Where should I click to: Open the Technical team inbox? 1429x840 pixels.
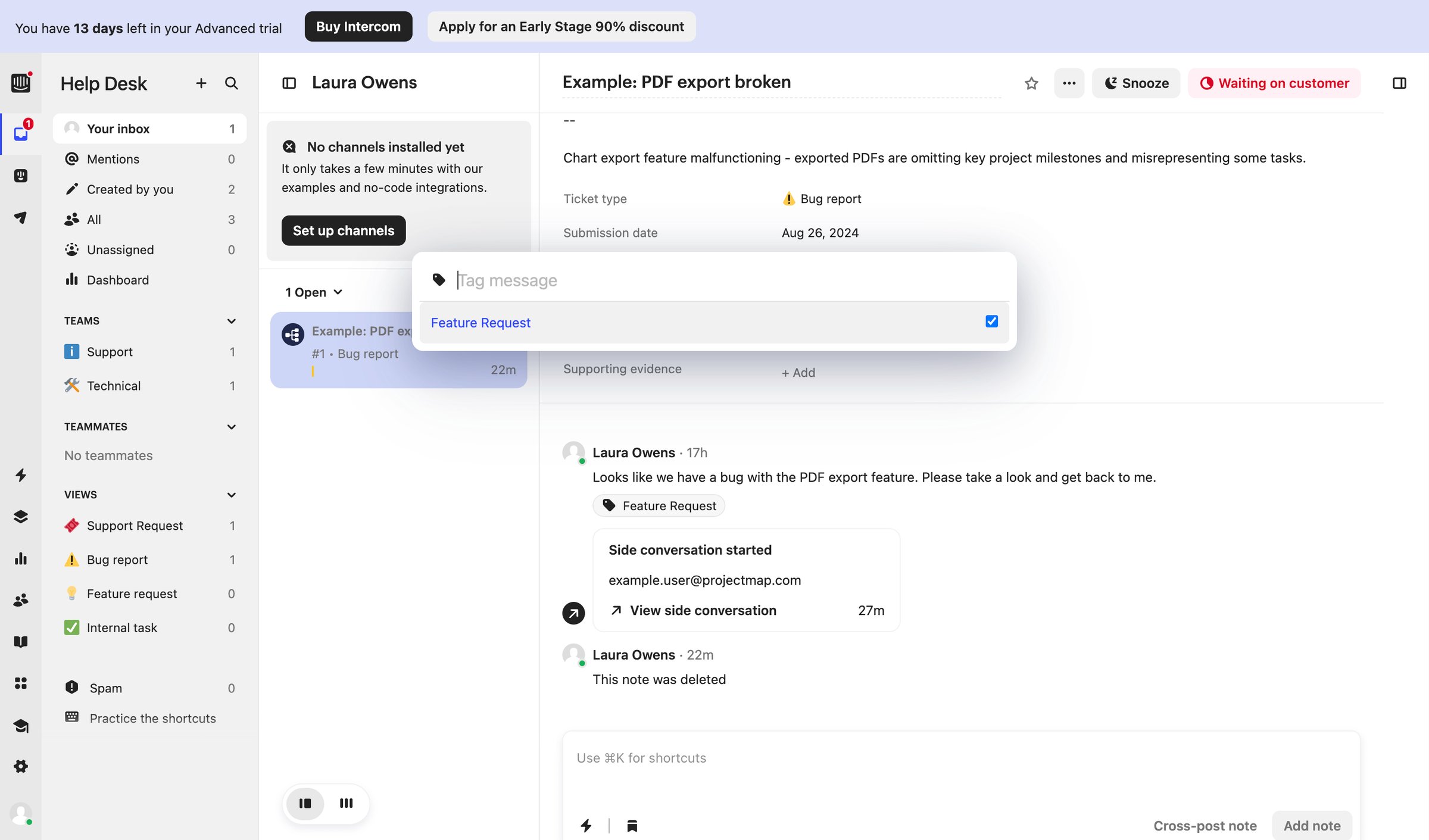click(149, 386)
